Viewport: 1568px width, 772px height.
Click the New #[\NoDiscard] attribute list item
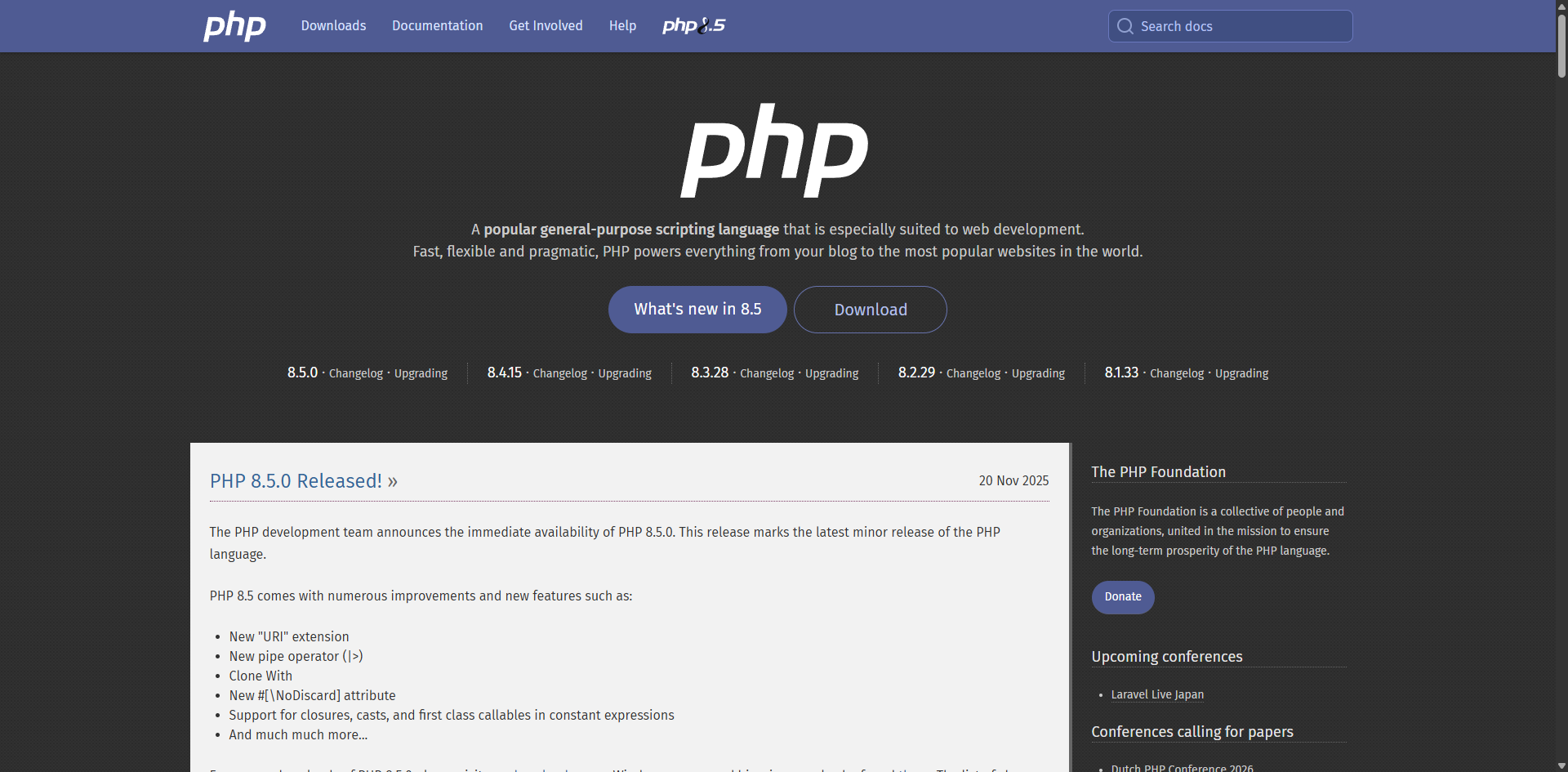tap(312, 695)
